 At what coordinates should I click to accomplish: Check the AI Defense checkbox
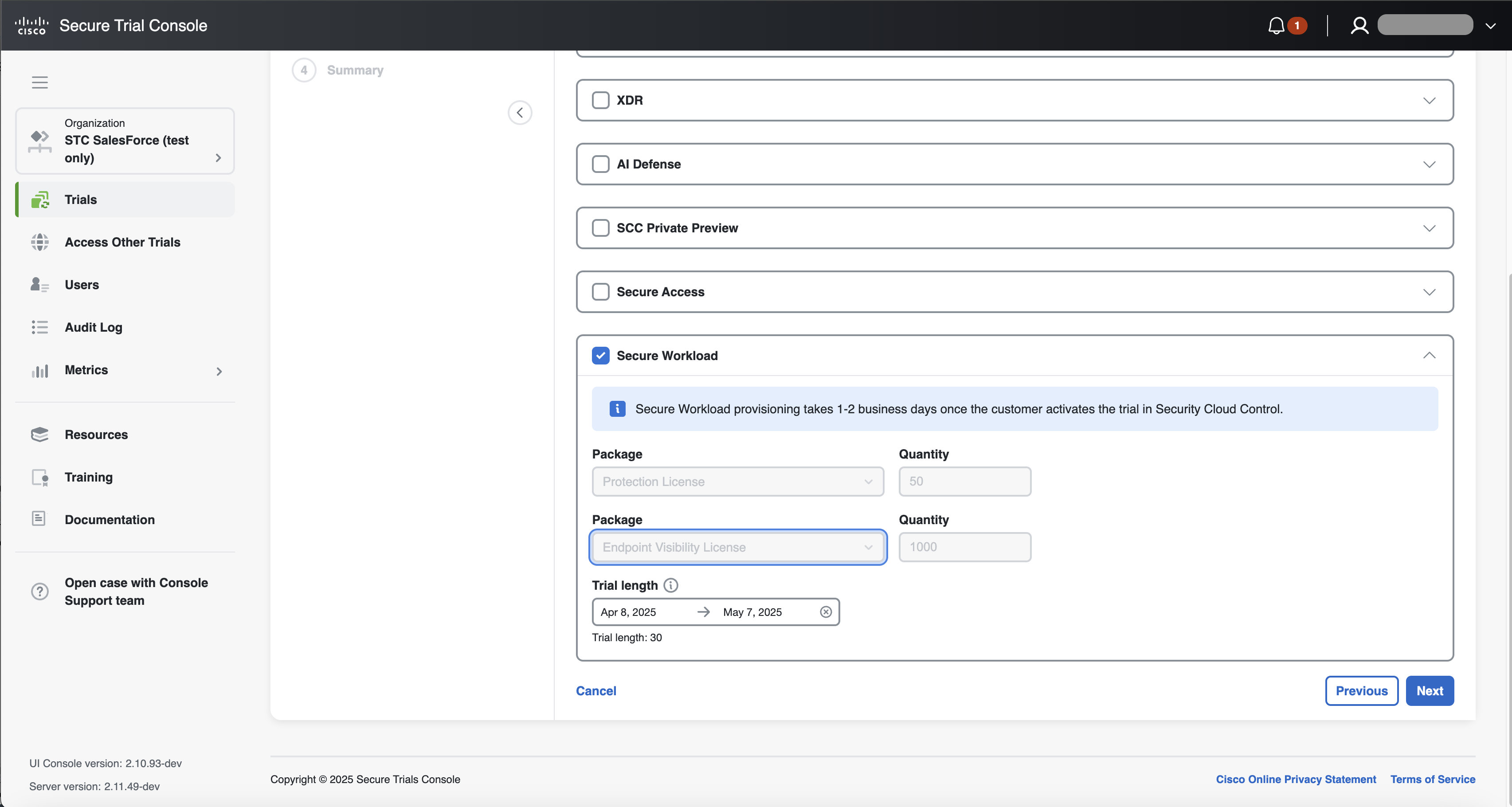coord(600,164)
